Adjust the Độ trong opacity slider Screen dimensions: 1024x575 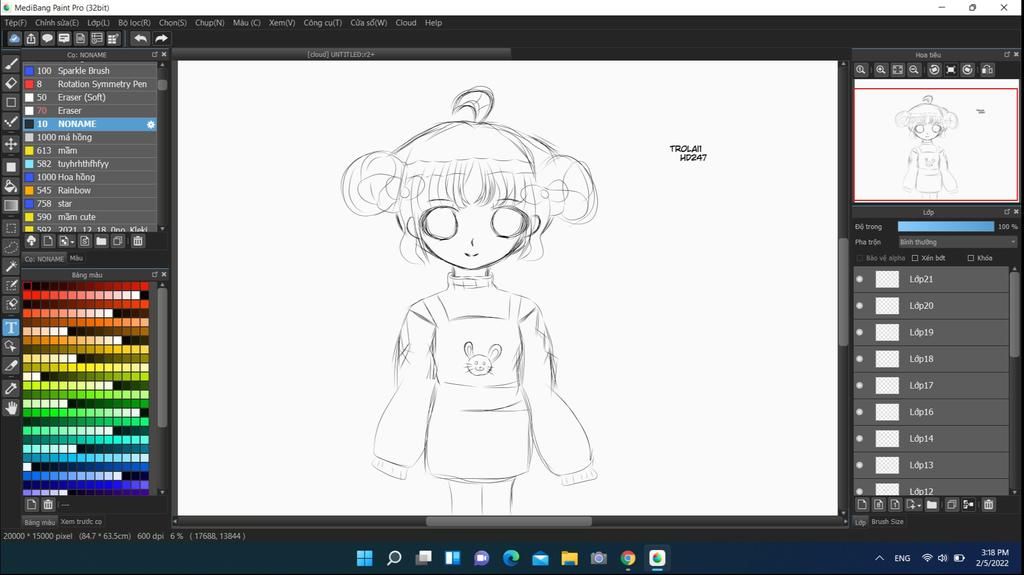[x=946, y=227]
